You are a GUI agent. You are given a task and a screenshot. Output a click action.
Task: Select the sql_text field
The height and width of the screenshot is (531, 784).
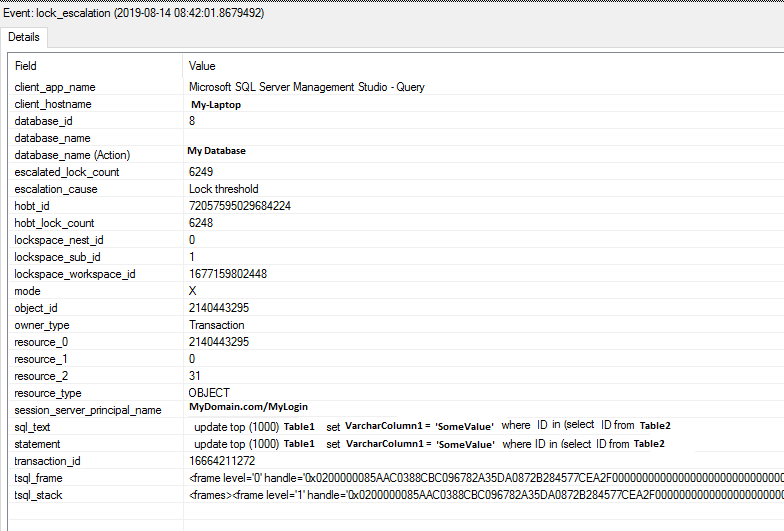32,427
